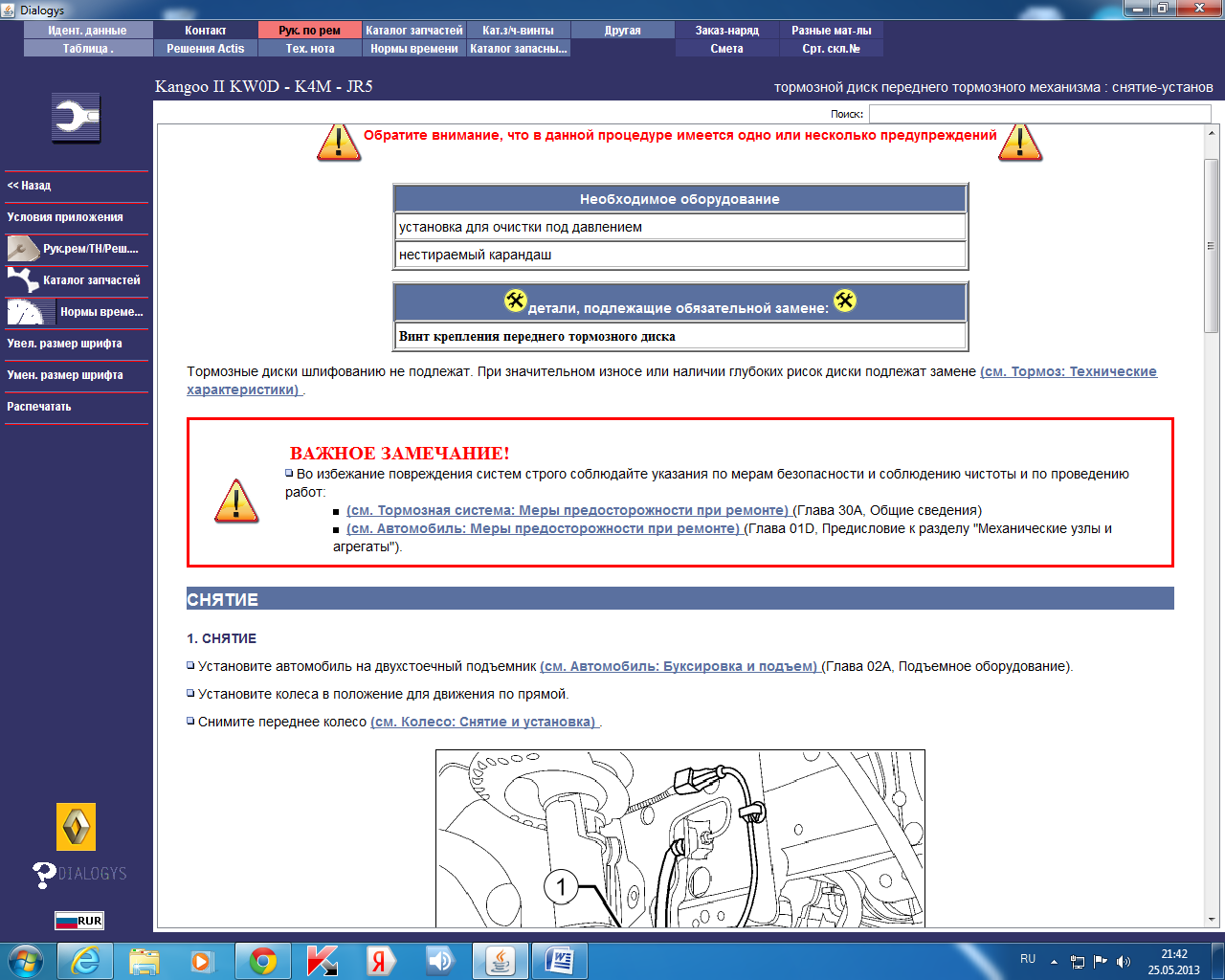This screenshot has width=1225, height=980.
Task: Open 'Условия приложения' in sidebar
Action: [x=77, y=217]
